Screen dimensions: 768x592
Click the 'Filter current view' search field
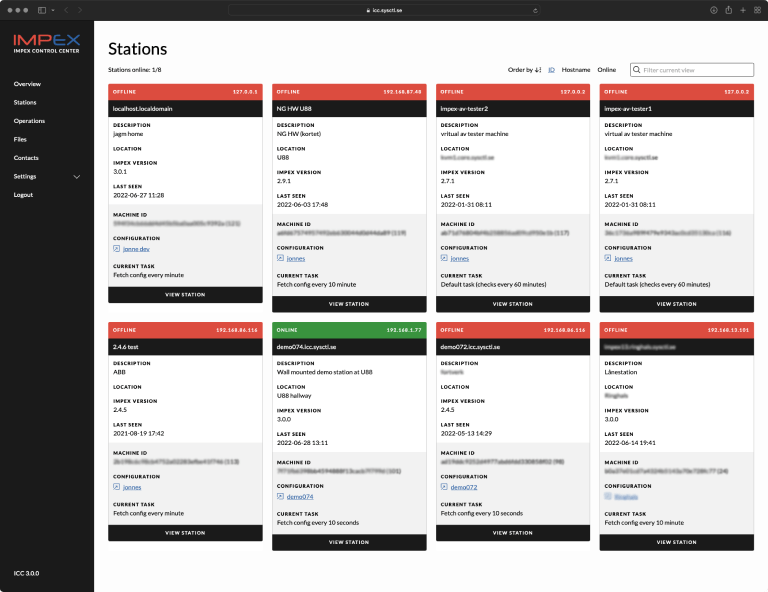tap(697, 70)
